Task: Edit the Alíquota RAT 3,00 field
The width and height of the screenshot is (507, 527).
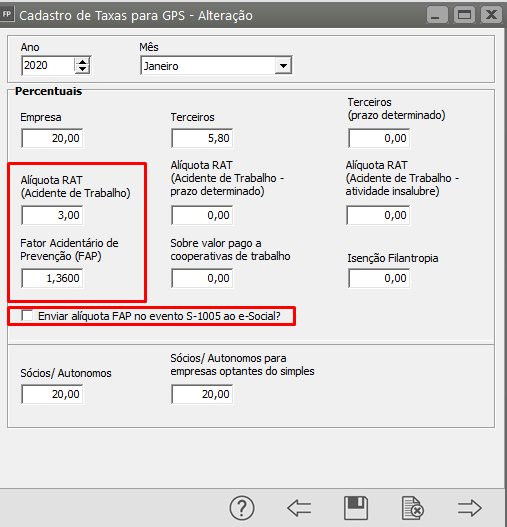Action: pyautogui.click(x=52, y=215)
